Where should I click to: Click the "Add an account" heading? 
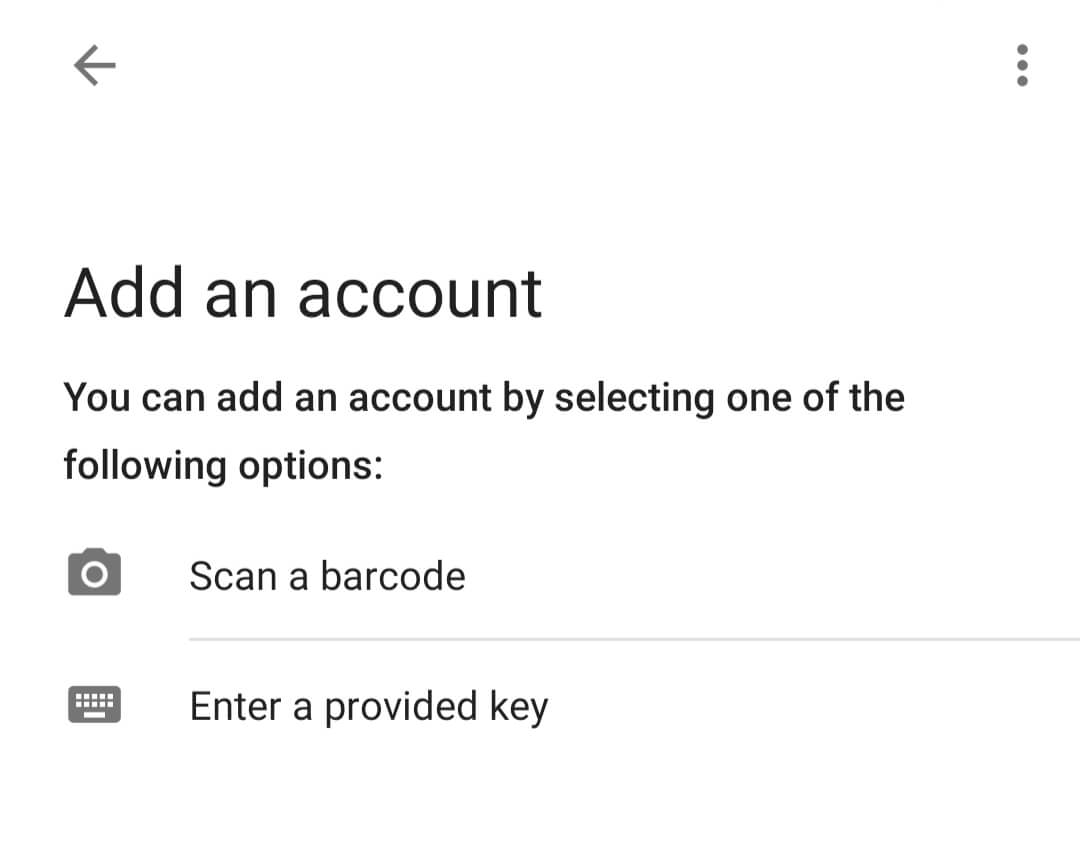tap(304, 294)
